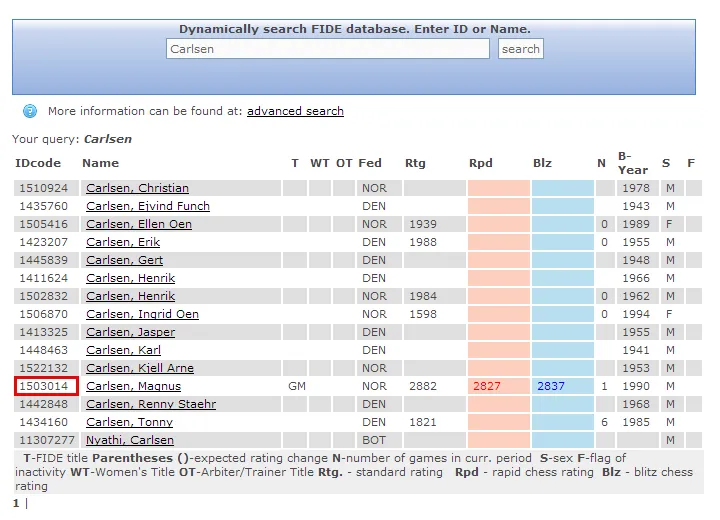Screen dimensions: 720x520
Task: Open Carlsen, Renny Staehr profile
Action: click(x=151, y=404)
